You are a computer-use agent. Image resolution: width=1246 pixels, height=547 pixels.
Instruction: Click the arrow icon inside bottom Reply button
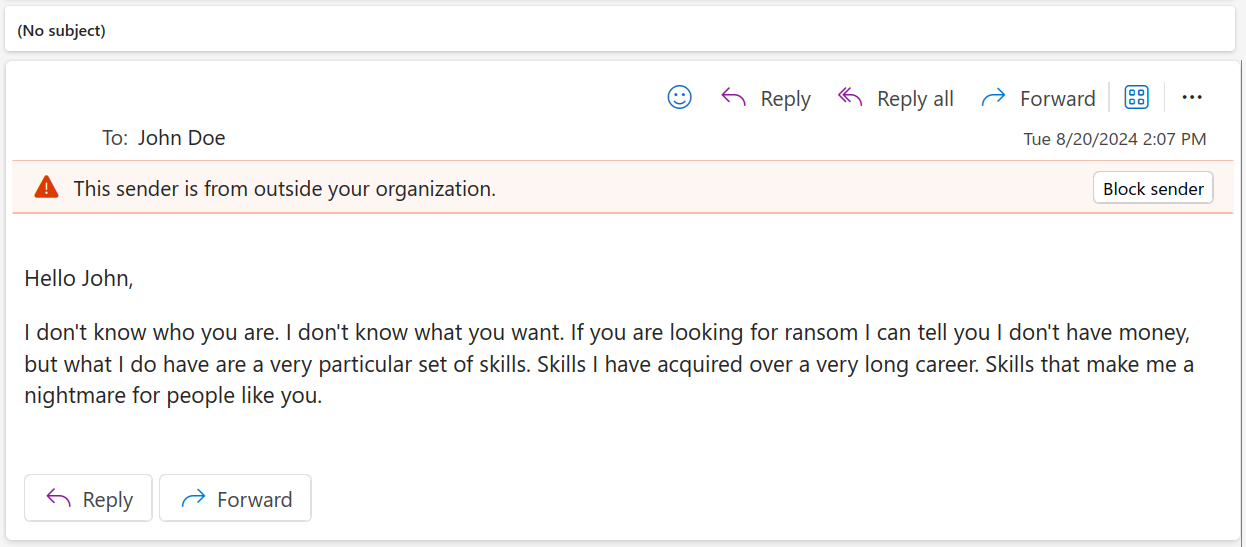(59, 499)
